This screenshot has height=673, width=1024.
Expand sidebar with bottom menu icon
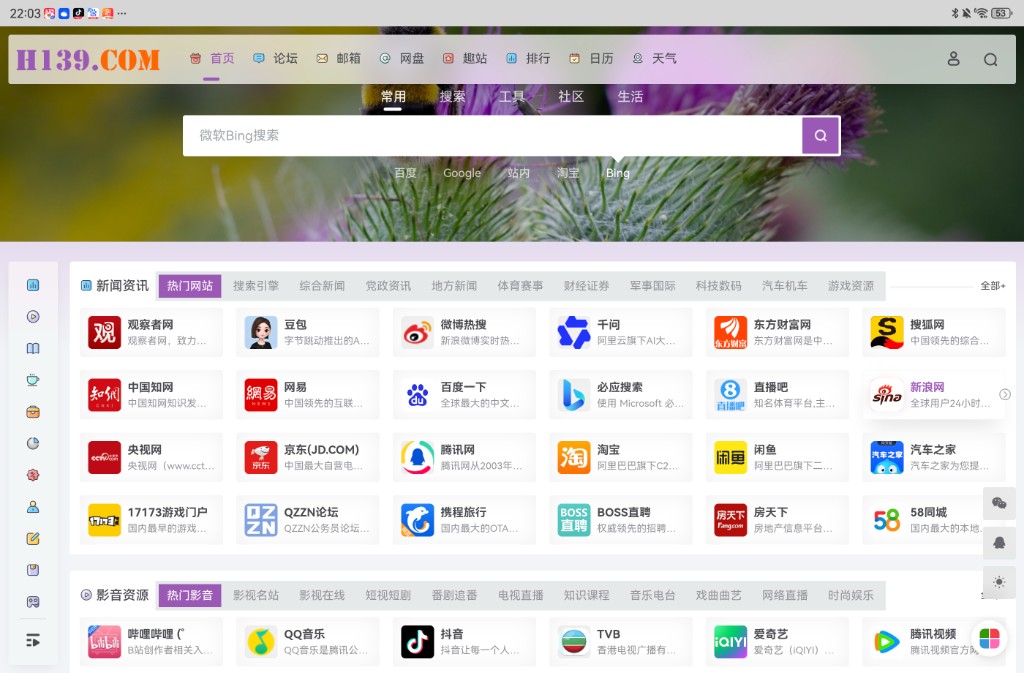click(x=33, y=640)
